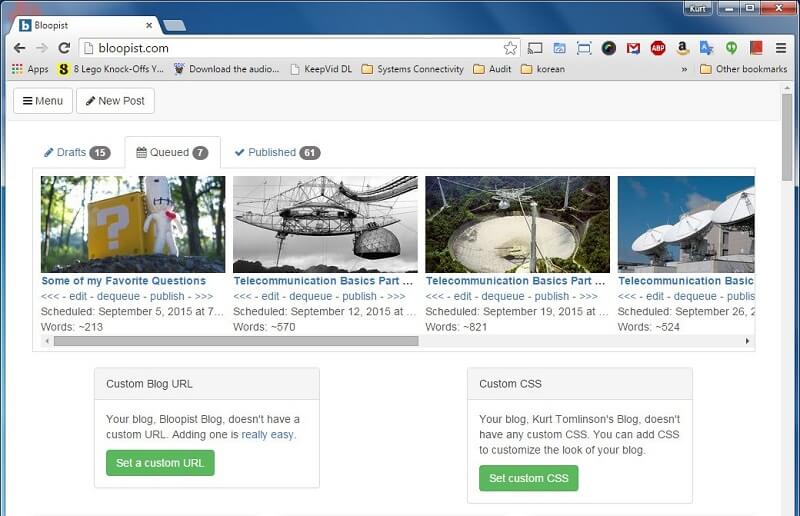Open a new browser tab
Image resolution: width=800 pixels, height=516 pixels.
click(174, 26)
